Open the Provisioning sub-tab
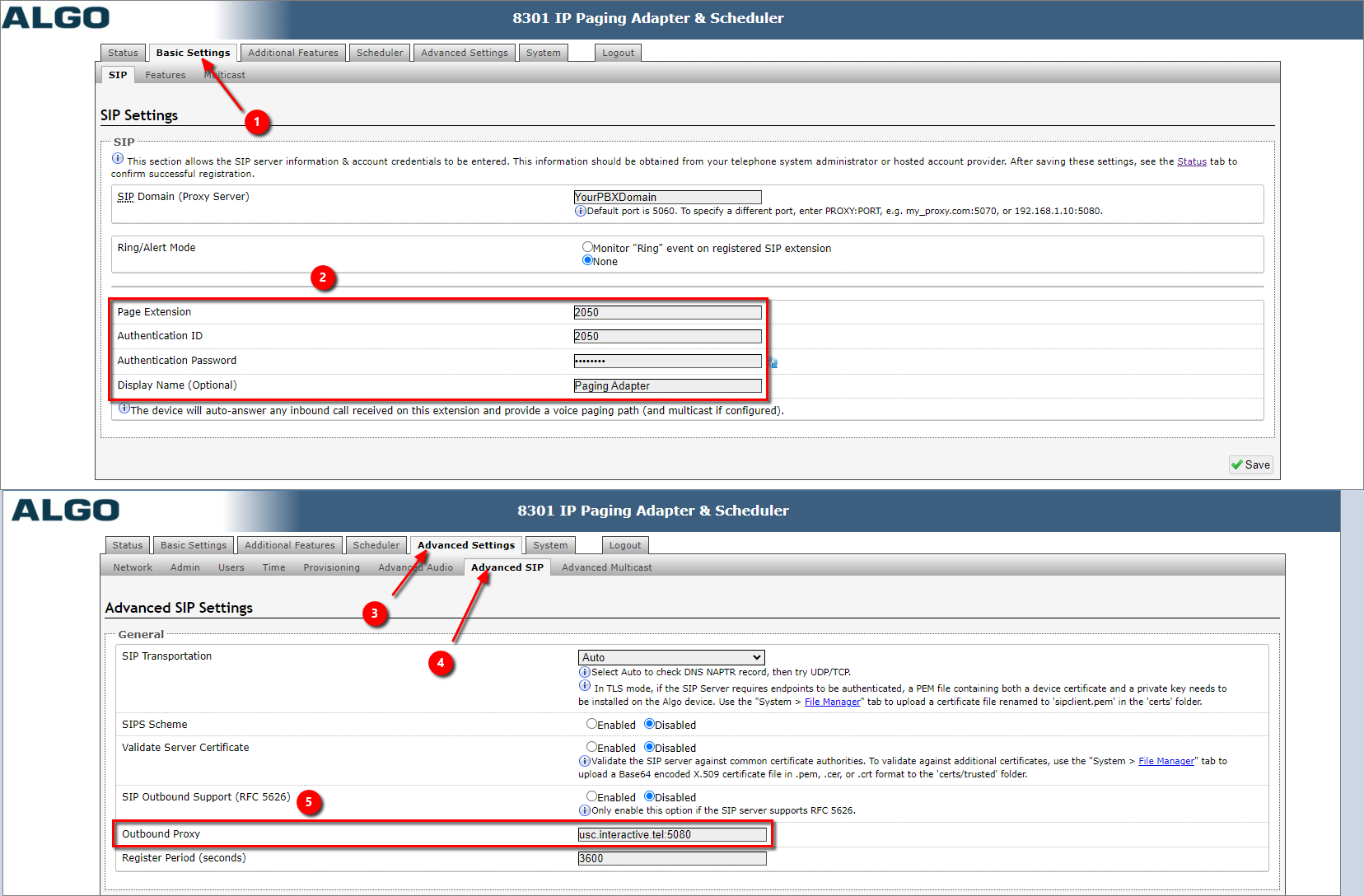The height and width of the screenshot is (896, 1364). (x=331, y=567)
